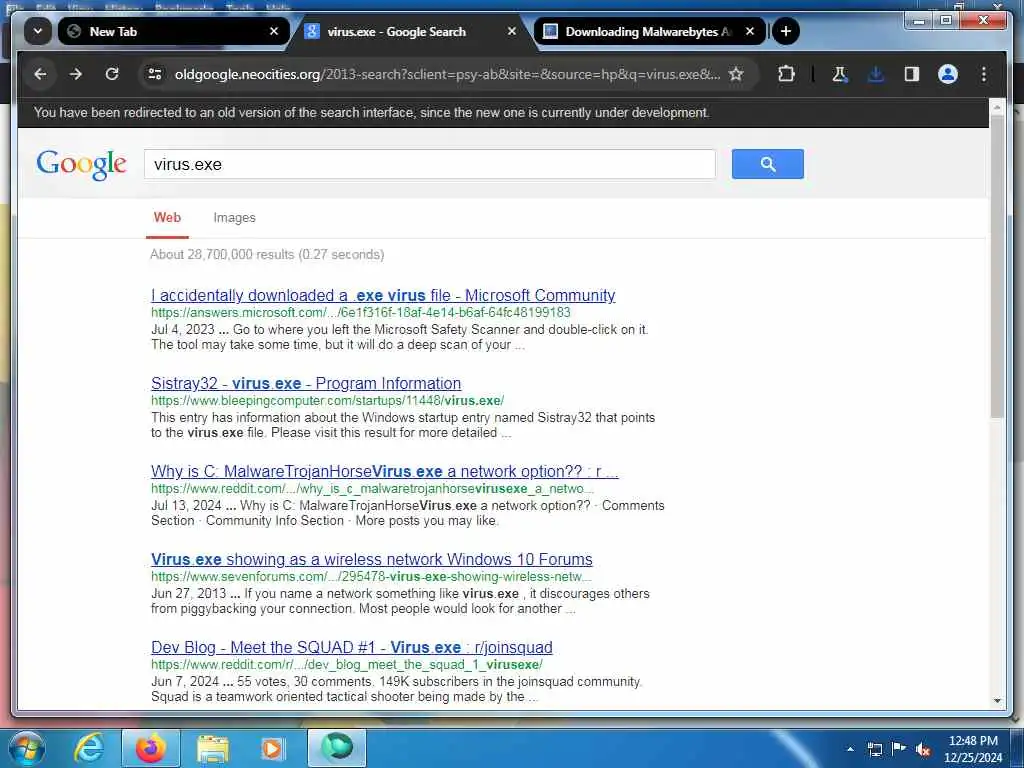
Task: Reload the current page
Action: [x=112, y=74]
